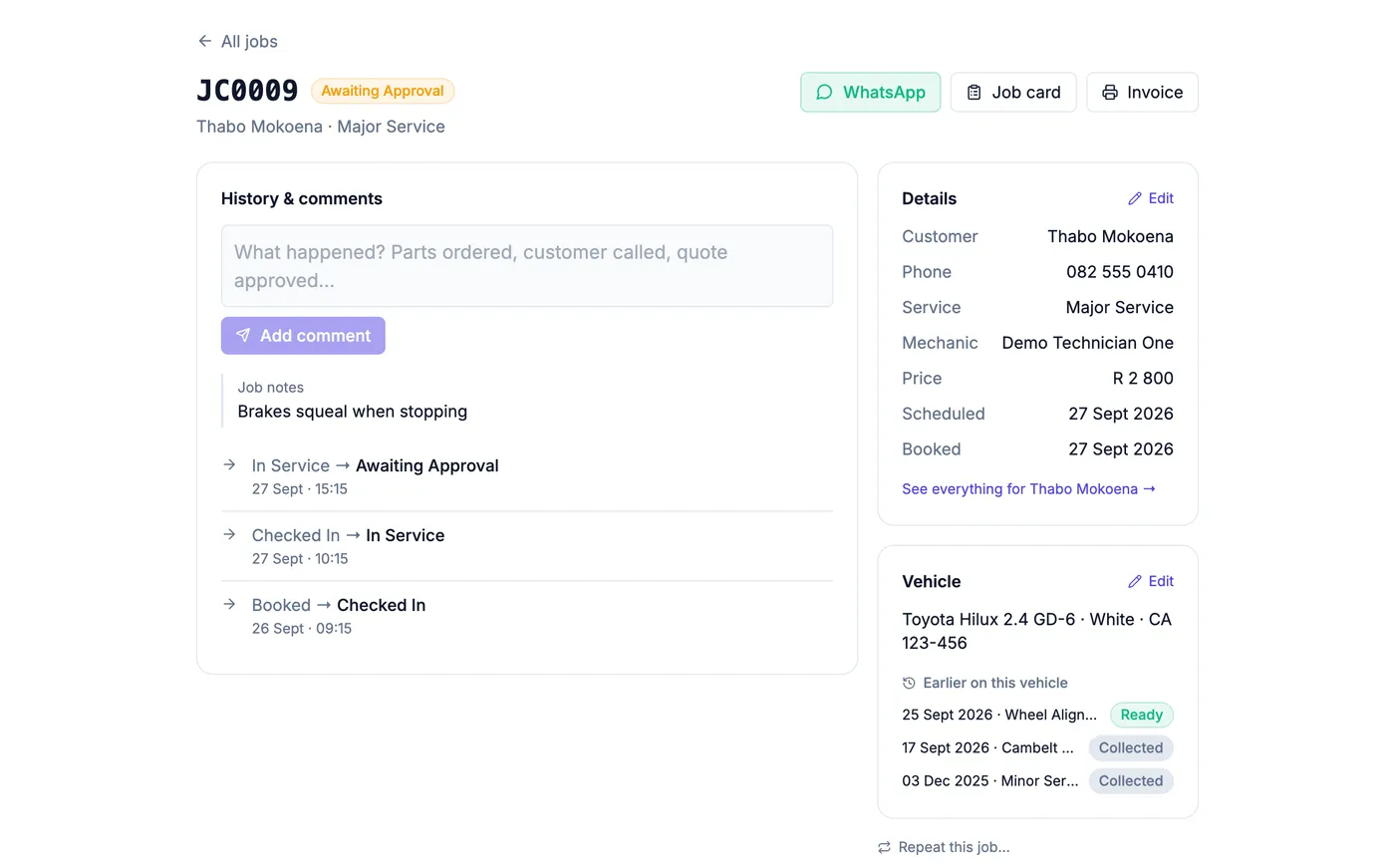Viewport: 1395px width, 868px height.
Task: Select the job number JC0009
Action: pyautogui.click(x=247, y=91)
